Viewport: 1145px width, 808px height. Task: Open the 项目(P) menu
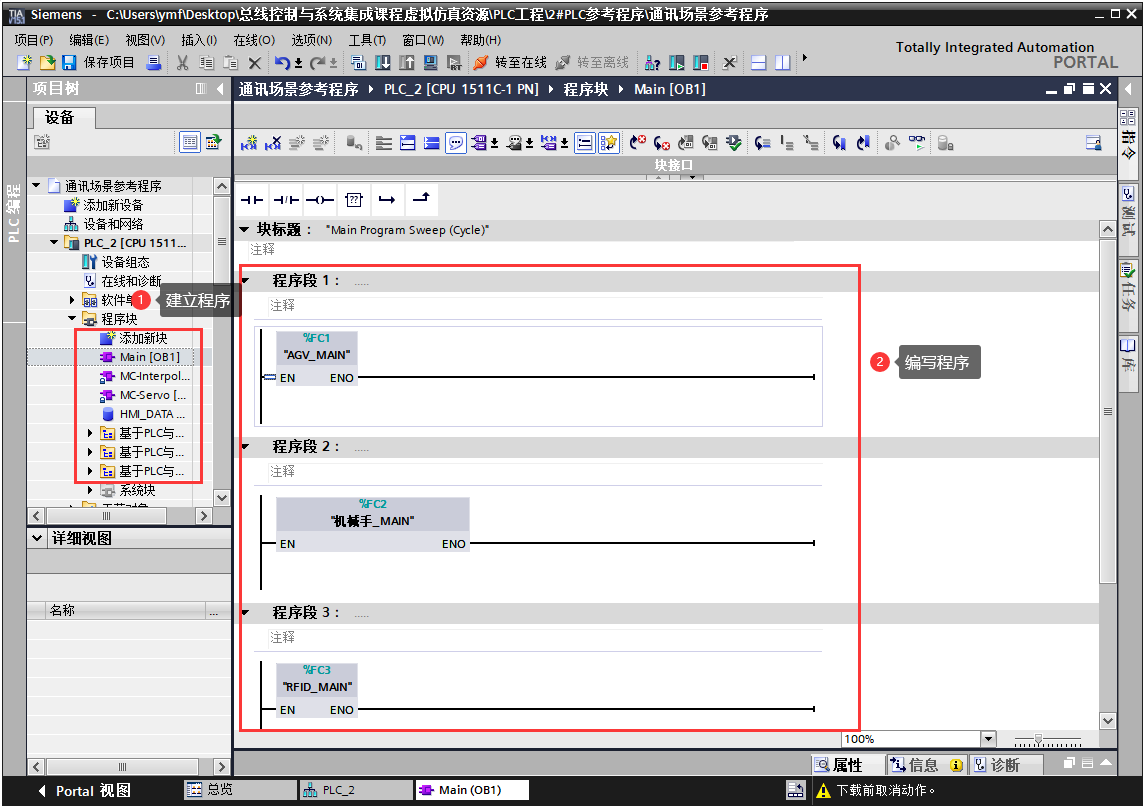click(x=34, y=40)
